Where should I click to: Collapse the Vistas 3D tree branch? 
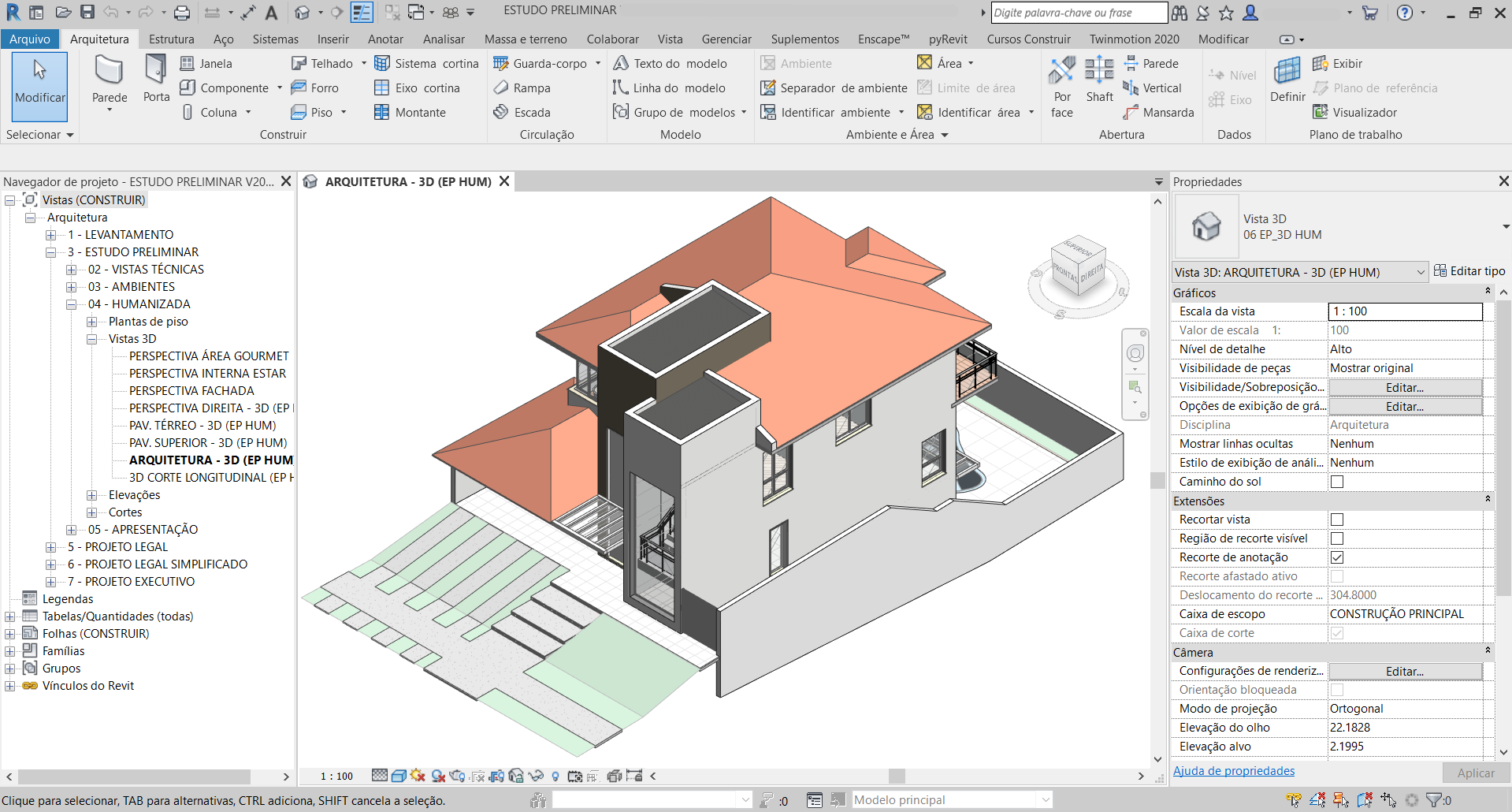coord(92,339)
